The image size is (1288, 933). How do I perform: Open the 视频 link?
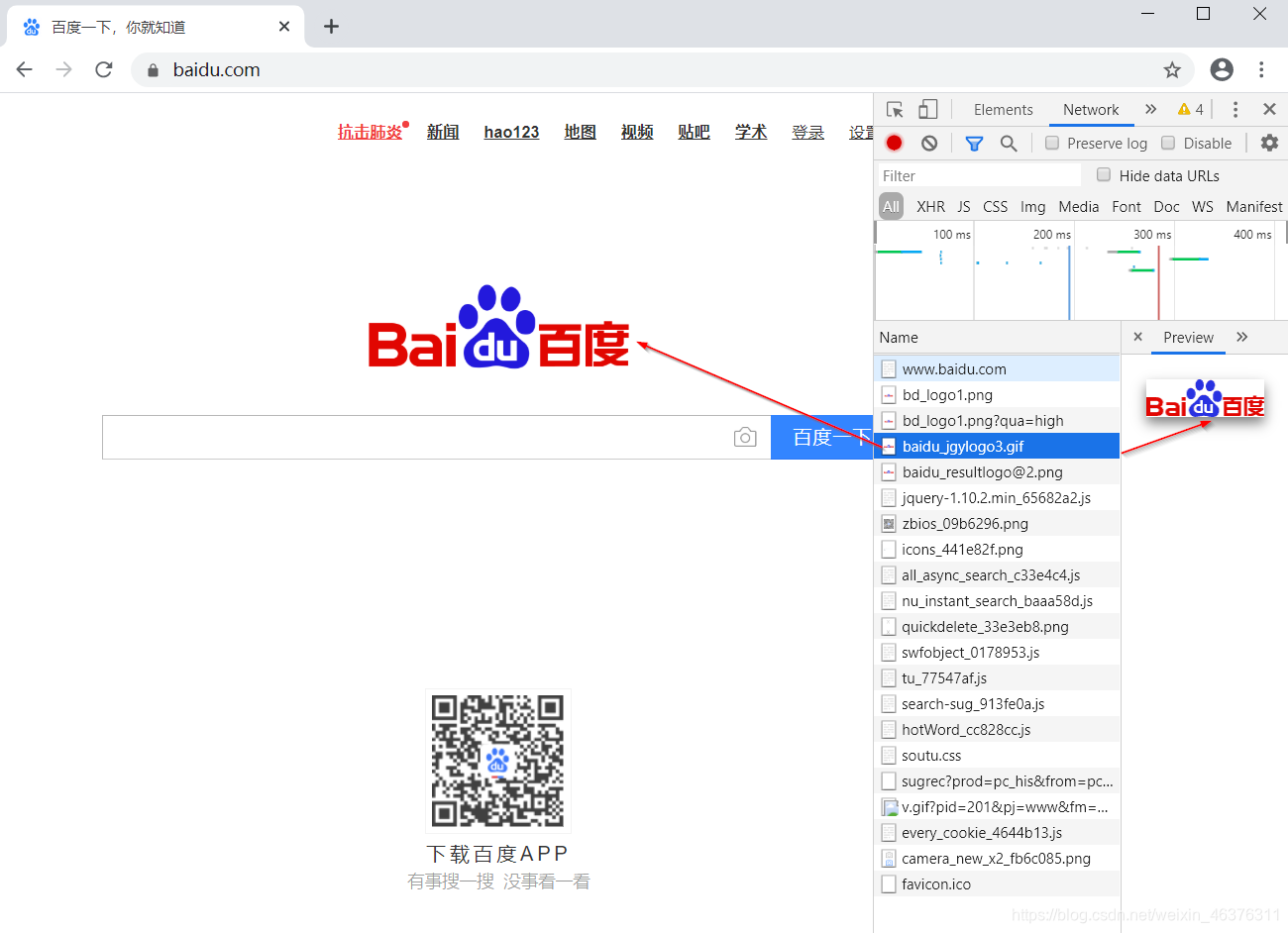pyautogui.click(x=637, y=132)
